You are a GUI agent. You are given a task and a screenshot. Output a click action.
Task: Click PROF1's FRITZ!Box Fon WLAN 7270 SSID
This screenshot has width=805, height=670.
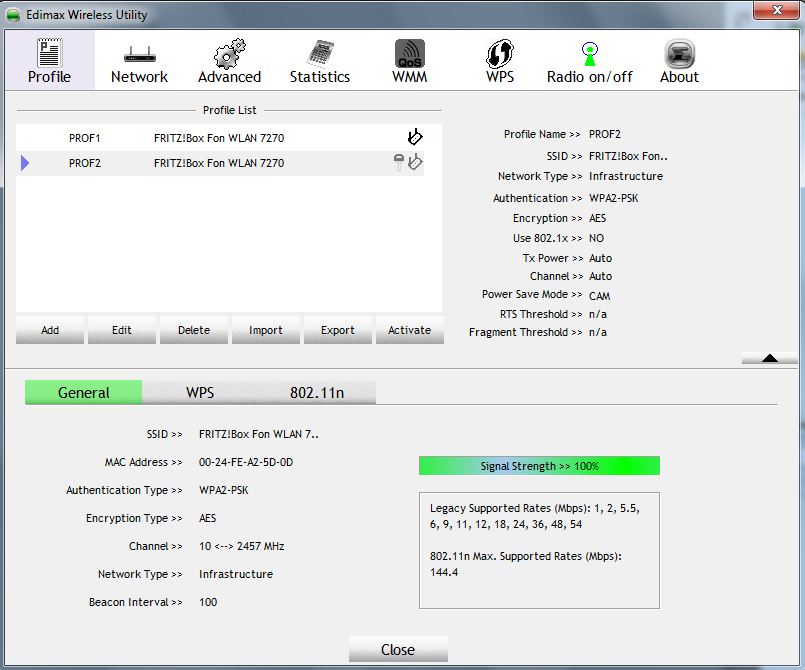pyautogui.click(x=219, y=138)
